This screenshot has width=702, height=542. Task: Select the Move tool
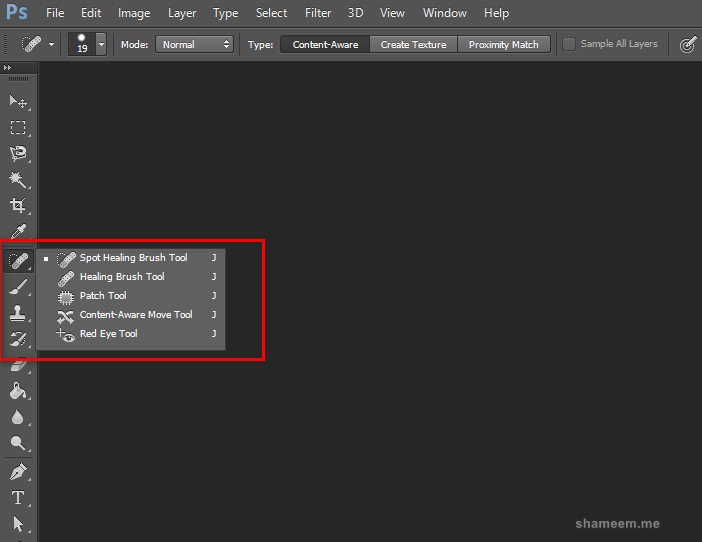[18, 102]
